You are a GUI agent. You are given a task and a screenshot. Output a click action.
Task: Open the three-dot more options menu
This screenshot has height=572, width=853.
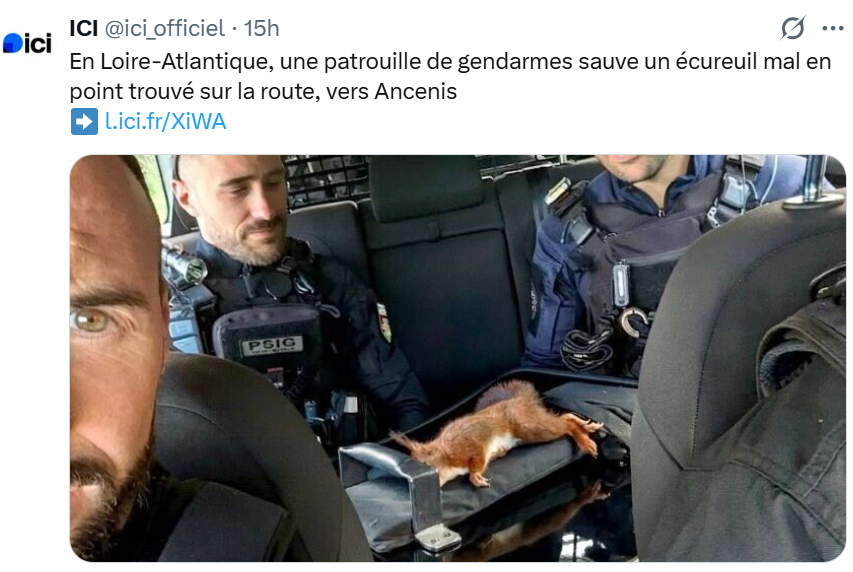pos(832,28)
